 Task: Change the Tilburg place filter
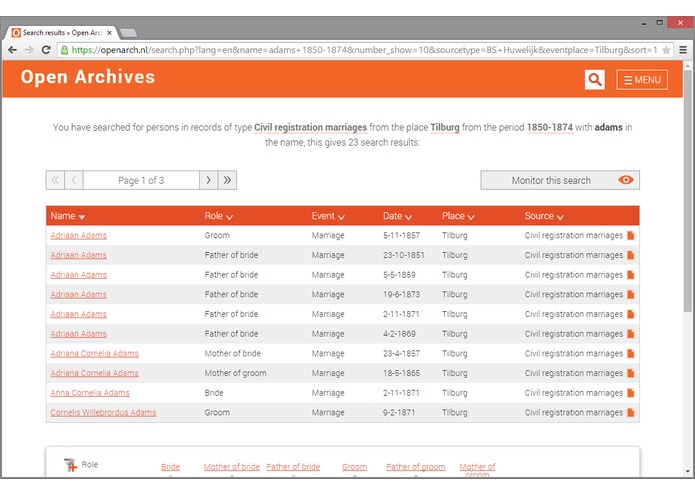click(x=445, y=128)
